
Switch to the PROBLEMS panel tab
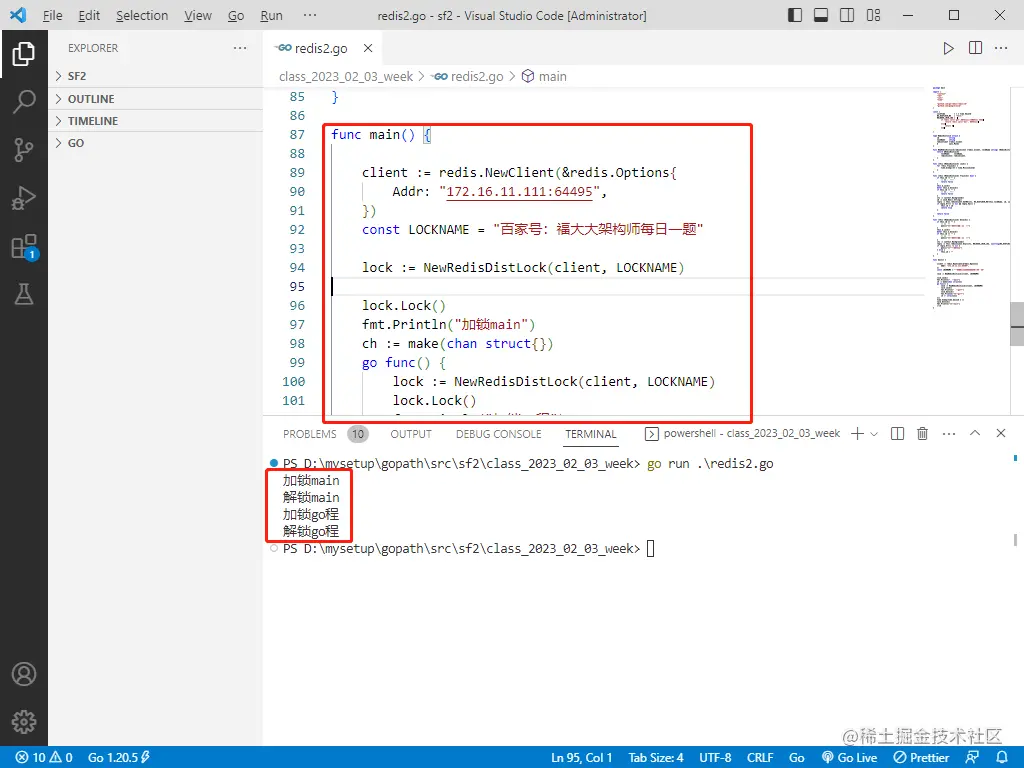pyautogui.click(x=310, y=434)
